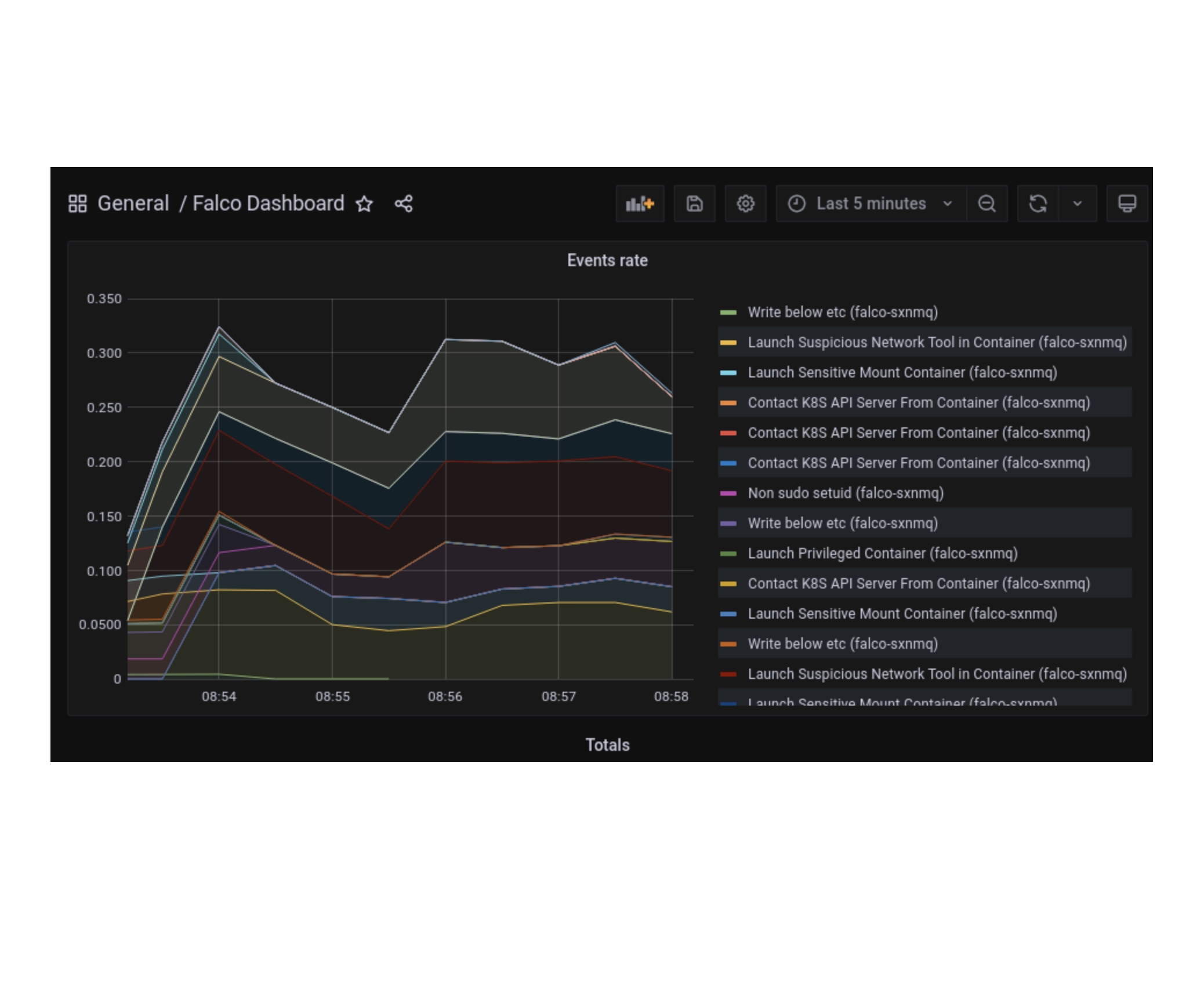Toggle the Non sudo setuid series
1204x988 pixels.
point(846,493)
